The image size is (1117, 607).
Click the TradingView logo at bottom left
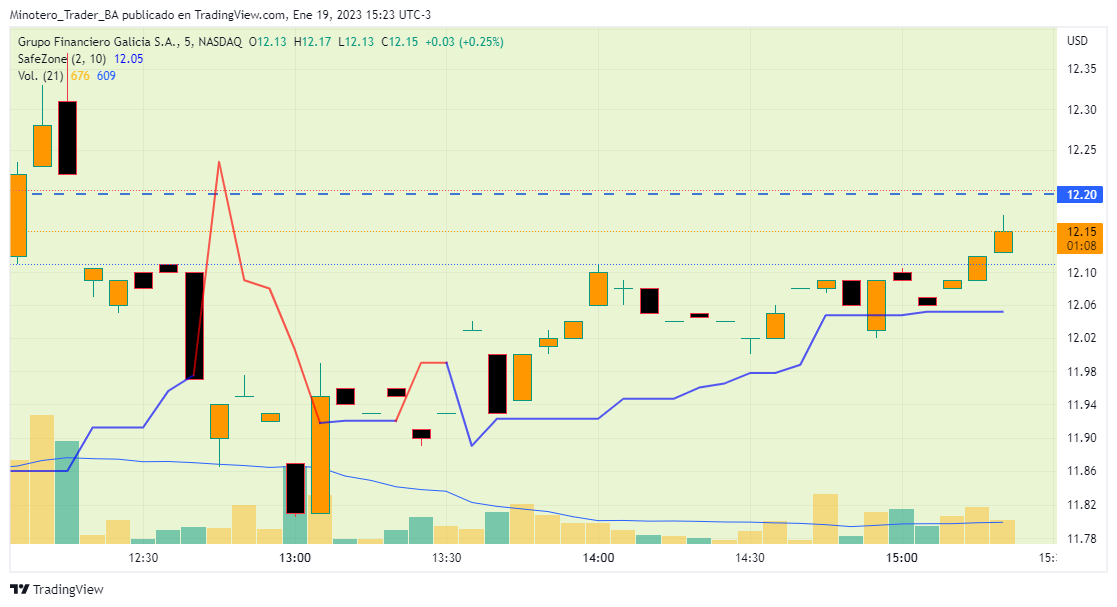click(x=56, y=589)
